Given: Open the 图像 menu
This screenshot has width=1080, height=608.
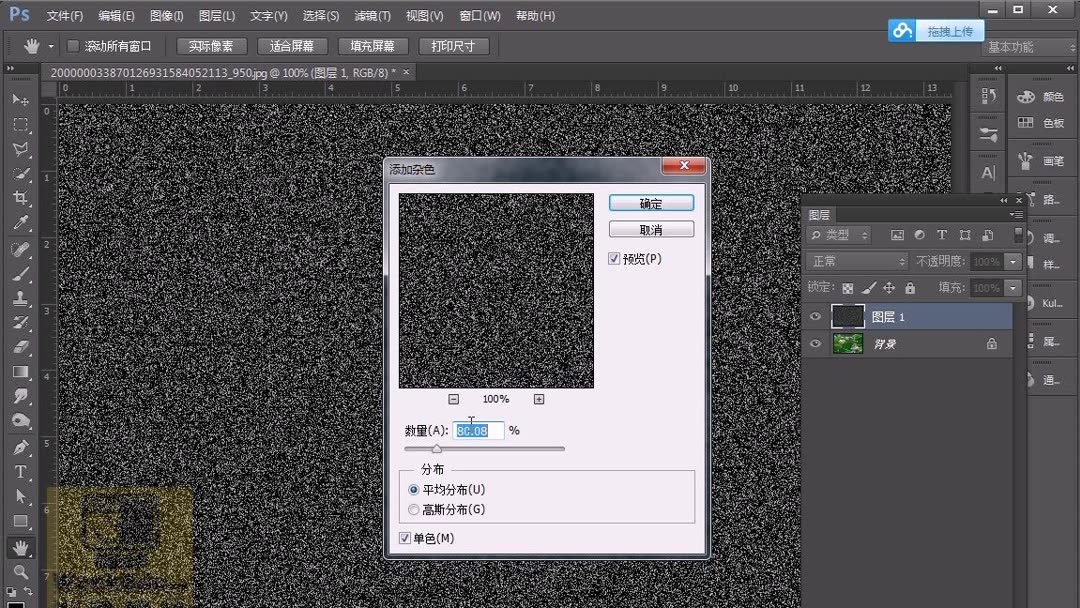Looking at the screenshot, I should pyautogui.click(x=164, y=15).
